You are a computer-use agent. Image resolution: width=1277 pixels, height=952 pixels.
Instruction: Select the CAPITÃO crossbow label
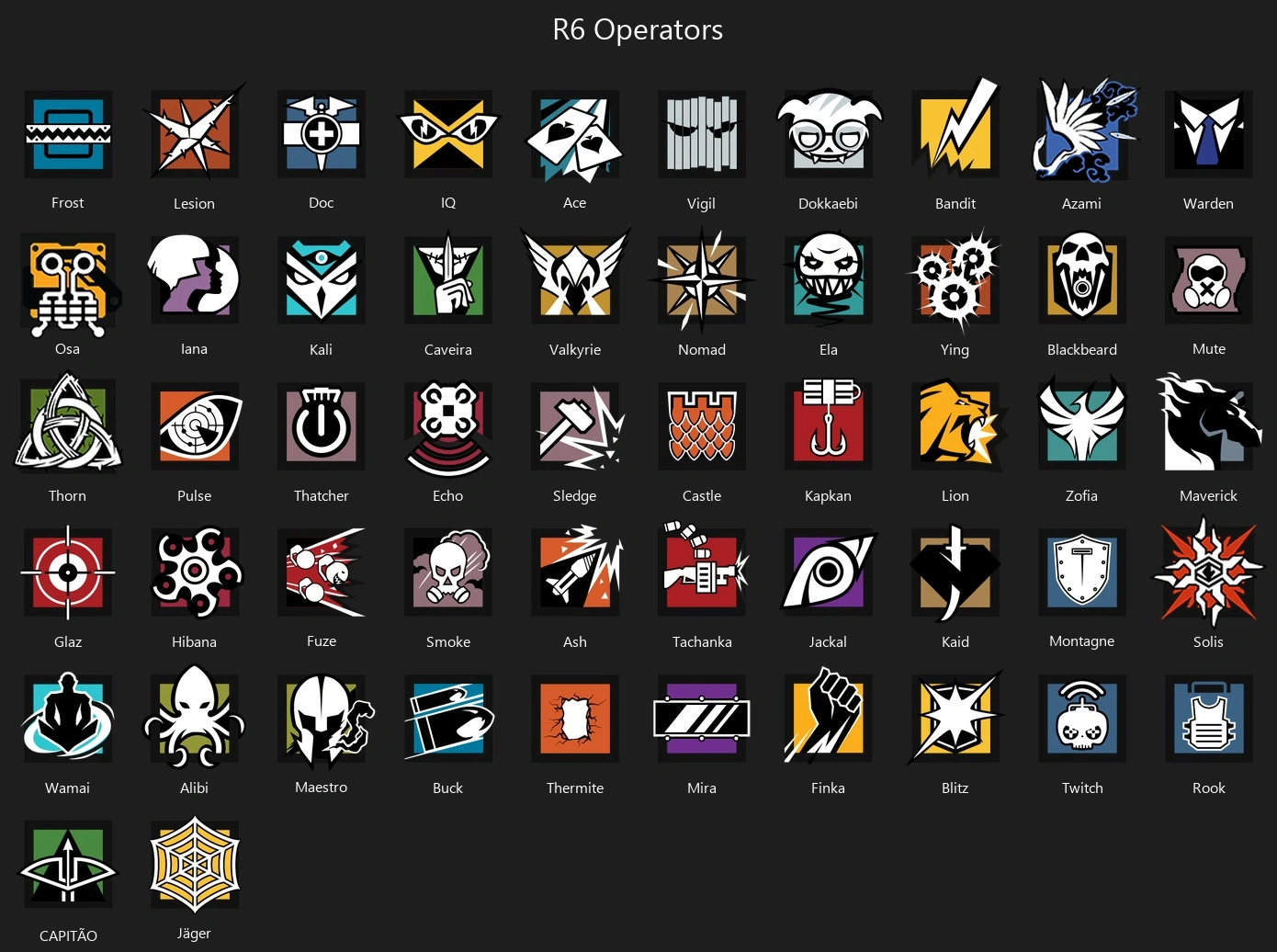[68, 935]
